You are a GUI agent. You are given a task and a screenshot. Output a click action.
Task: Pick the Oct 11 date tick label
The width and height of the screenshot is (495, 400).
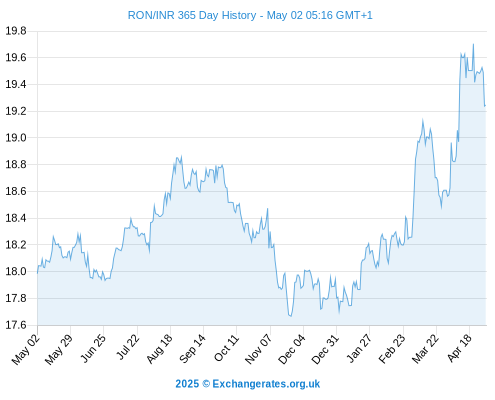point(227,348)
